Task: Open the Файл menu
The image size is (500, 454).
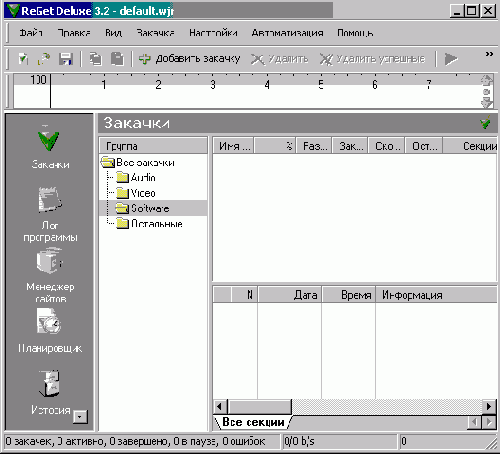Action: [x=31, y=33]
